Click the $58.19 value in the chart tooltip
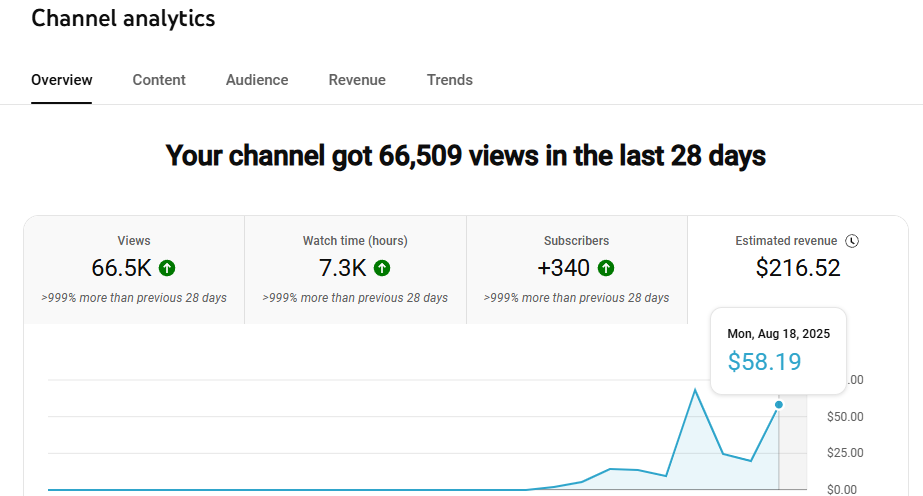Screen dimensions: 923x496 [x=764, y=362]
